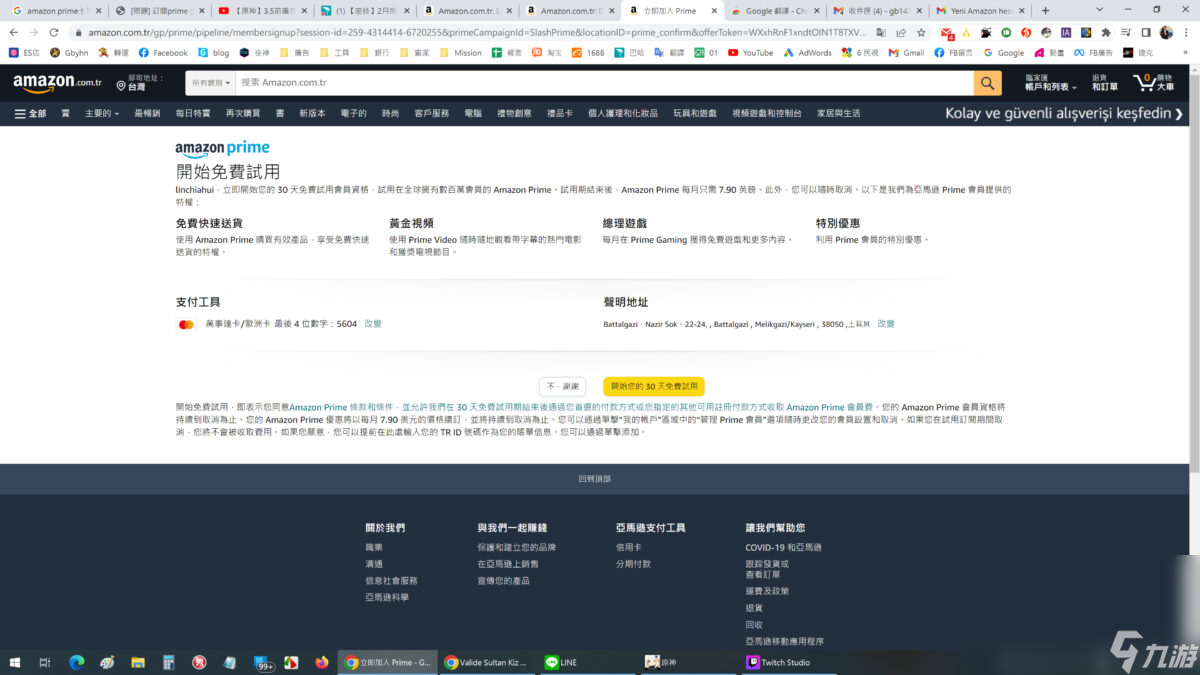Screen dimensions: 1200x675
Task: Open the YouTube bookmark
Action: pyautogui.click(x=750, y=52)
